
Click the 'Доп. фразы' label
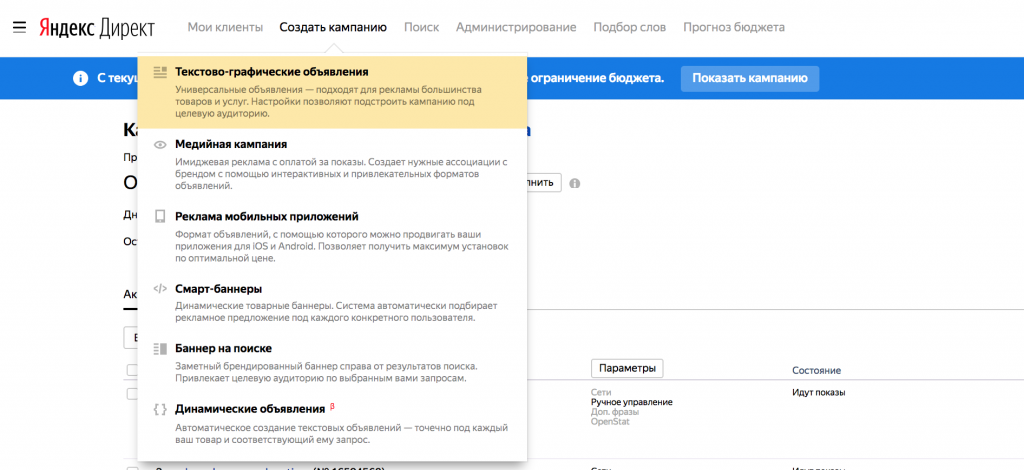coord(615,412)
